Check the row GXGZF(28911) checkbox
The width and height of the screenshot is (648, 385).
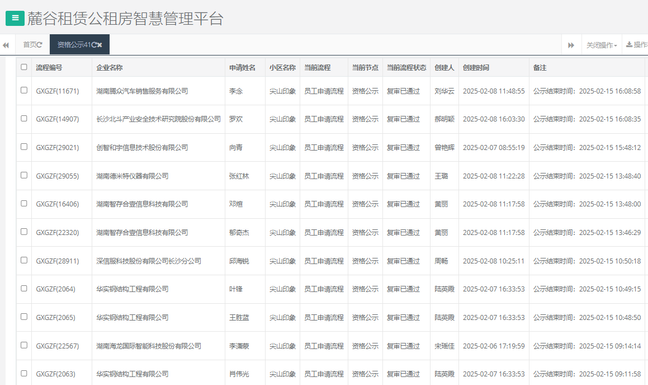point(24,260)
